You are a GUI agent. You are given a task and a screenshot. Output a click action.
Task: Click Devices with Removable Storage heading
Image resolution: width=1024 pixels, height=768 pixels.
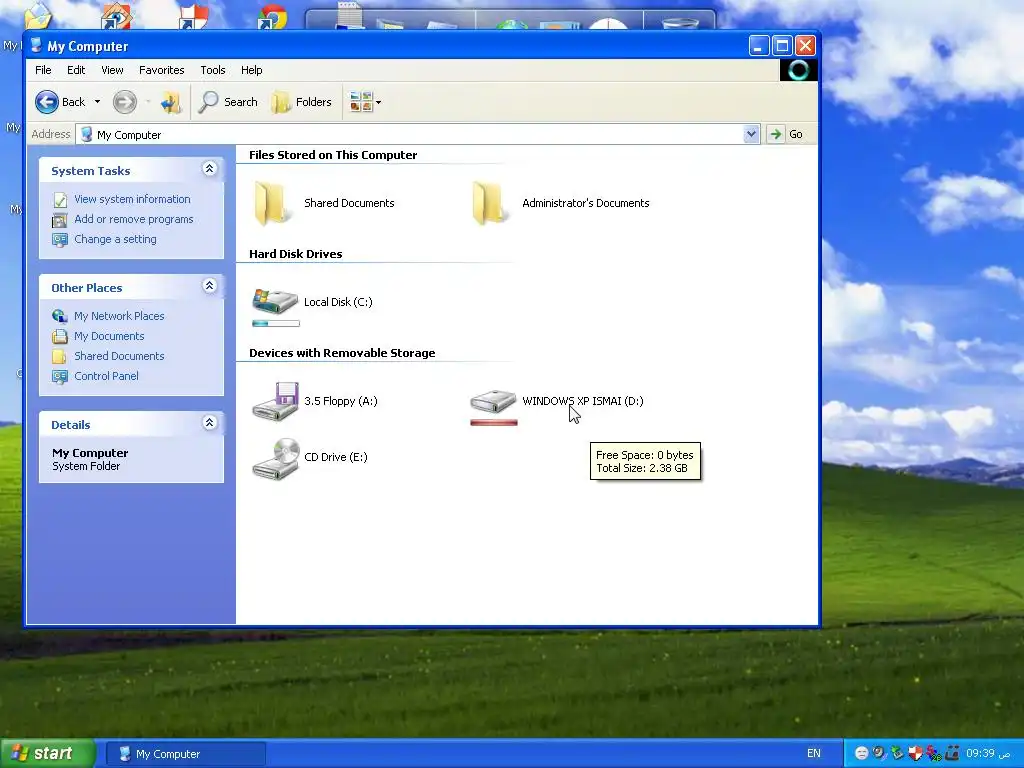pyautogui.click(x=342, y=353)
